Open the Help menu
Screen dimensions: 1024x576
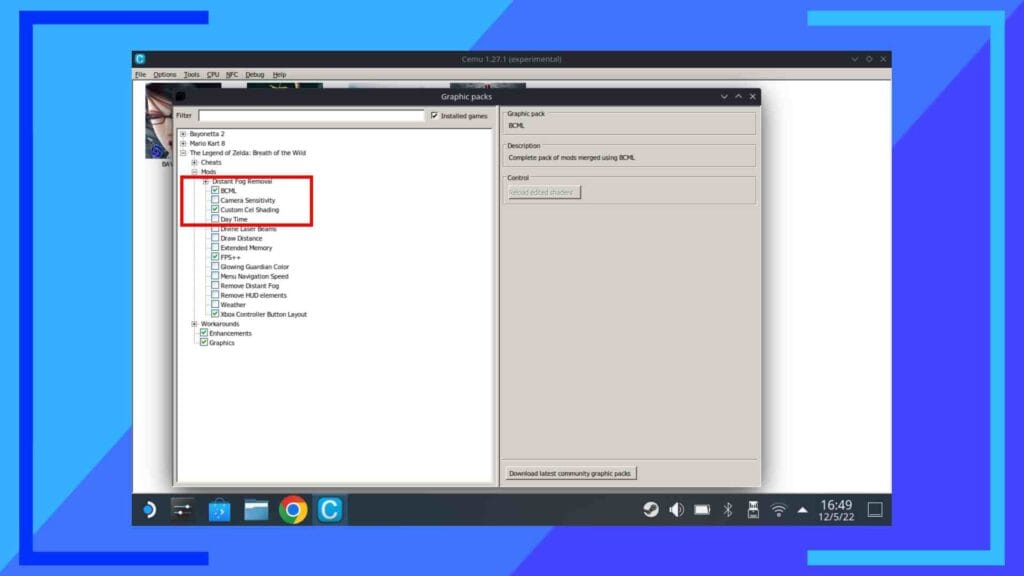[x=280, y=74]
